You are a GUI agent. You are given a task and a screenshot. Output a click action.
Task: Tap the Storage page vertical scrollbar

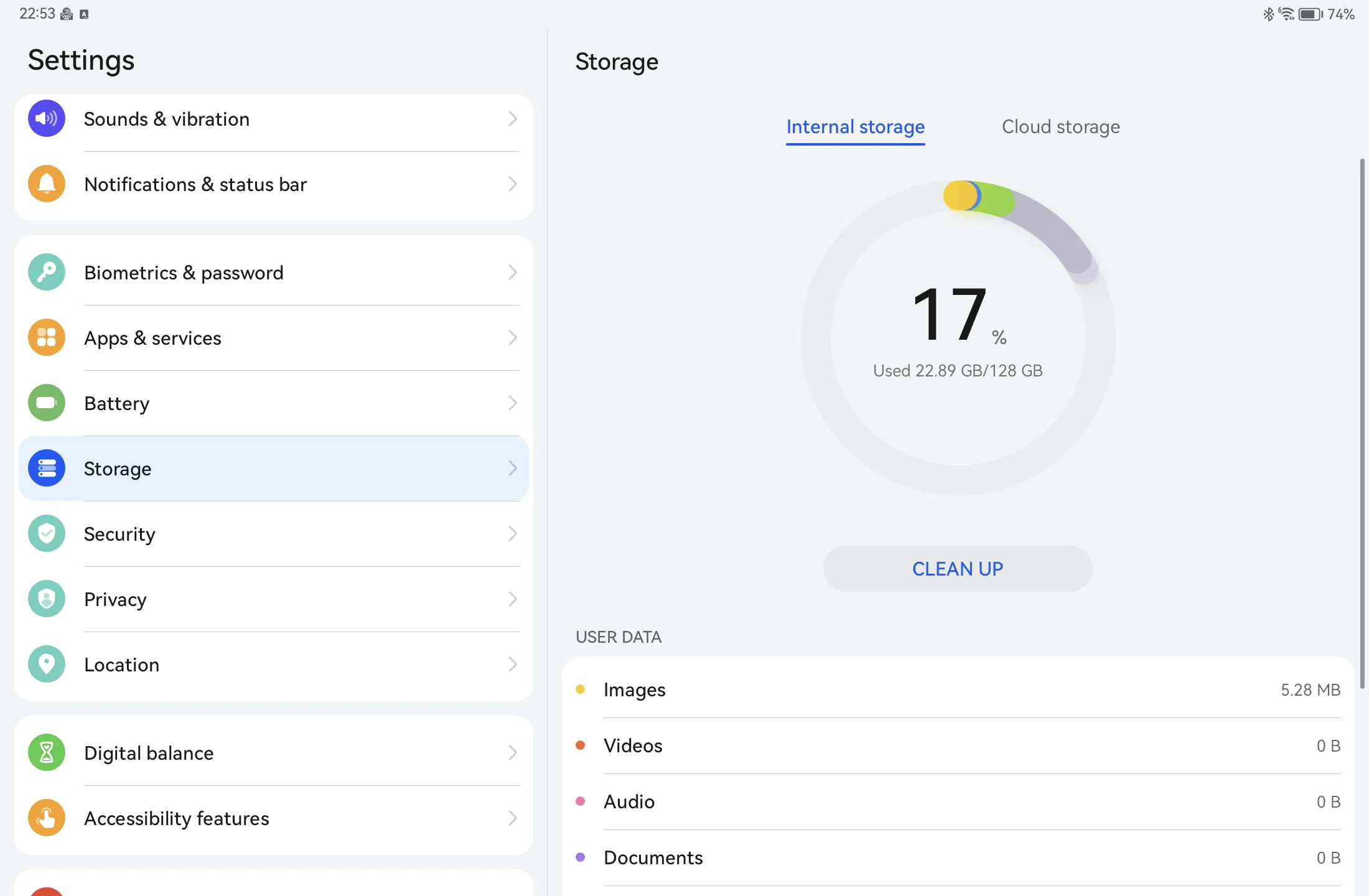pyautogui.click(x=1362, y=423)
